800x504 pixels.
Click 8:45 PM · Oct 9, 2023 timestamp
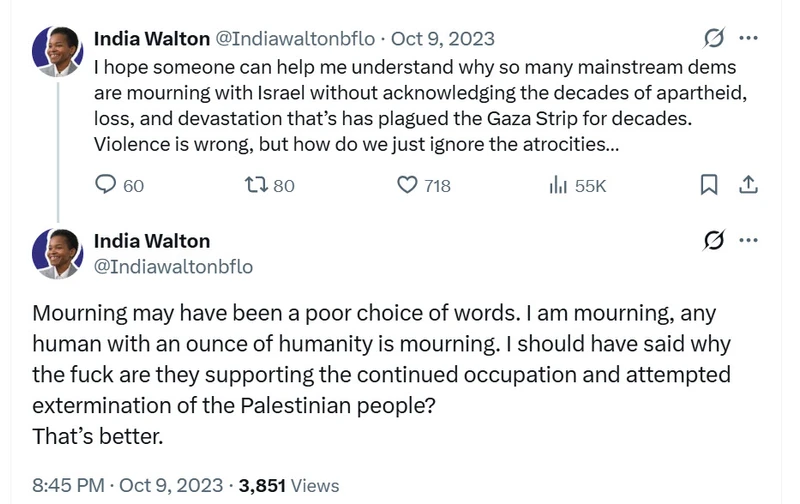(x=128, y=485)
